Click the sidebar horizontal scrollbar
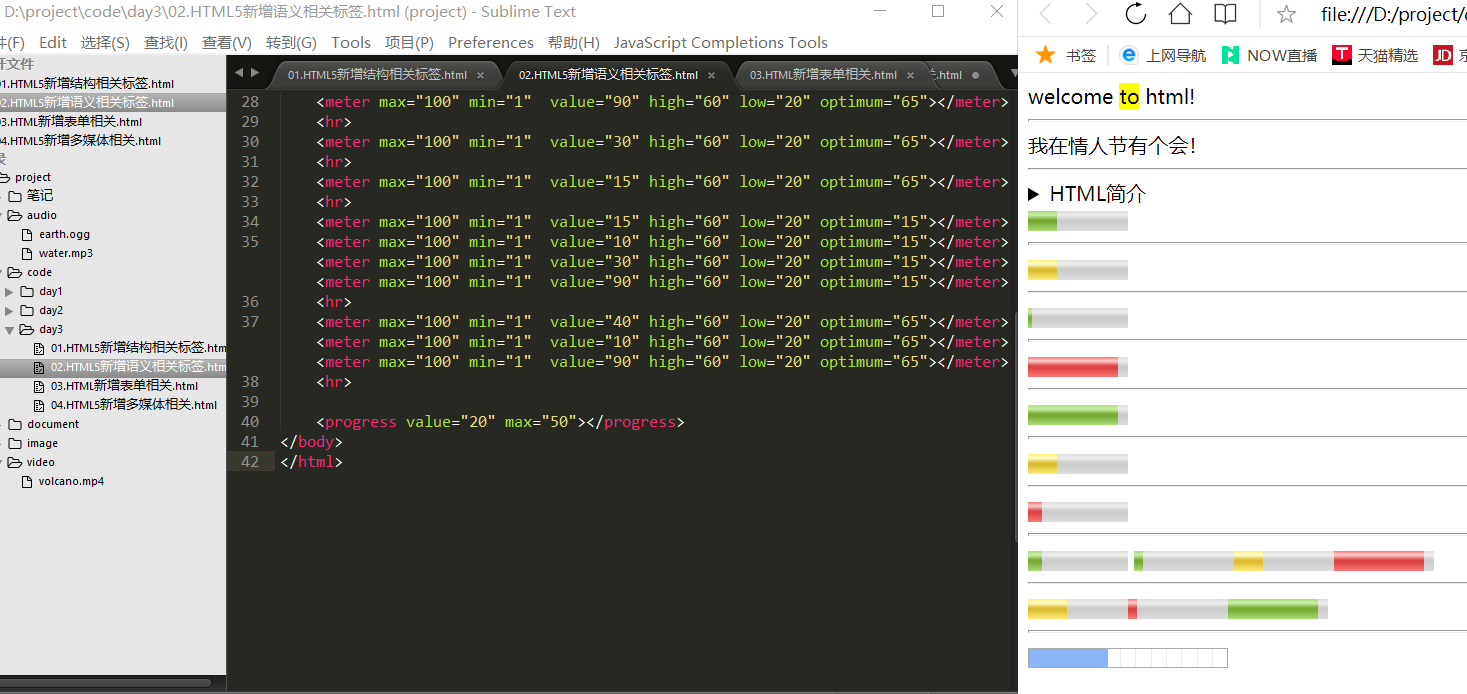The image size is (1467, 694). pos(106,683)
